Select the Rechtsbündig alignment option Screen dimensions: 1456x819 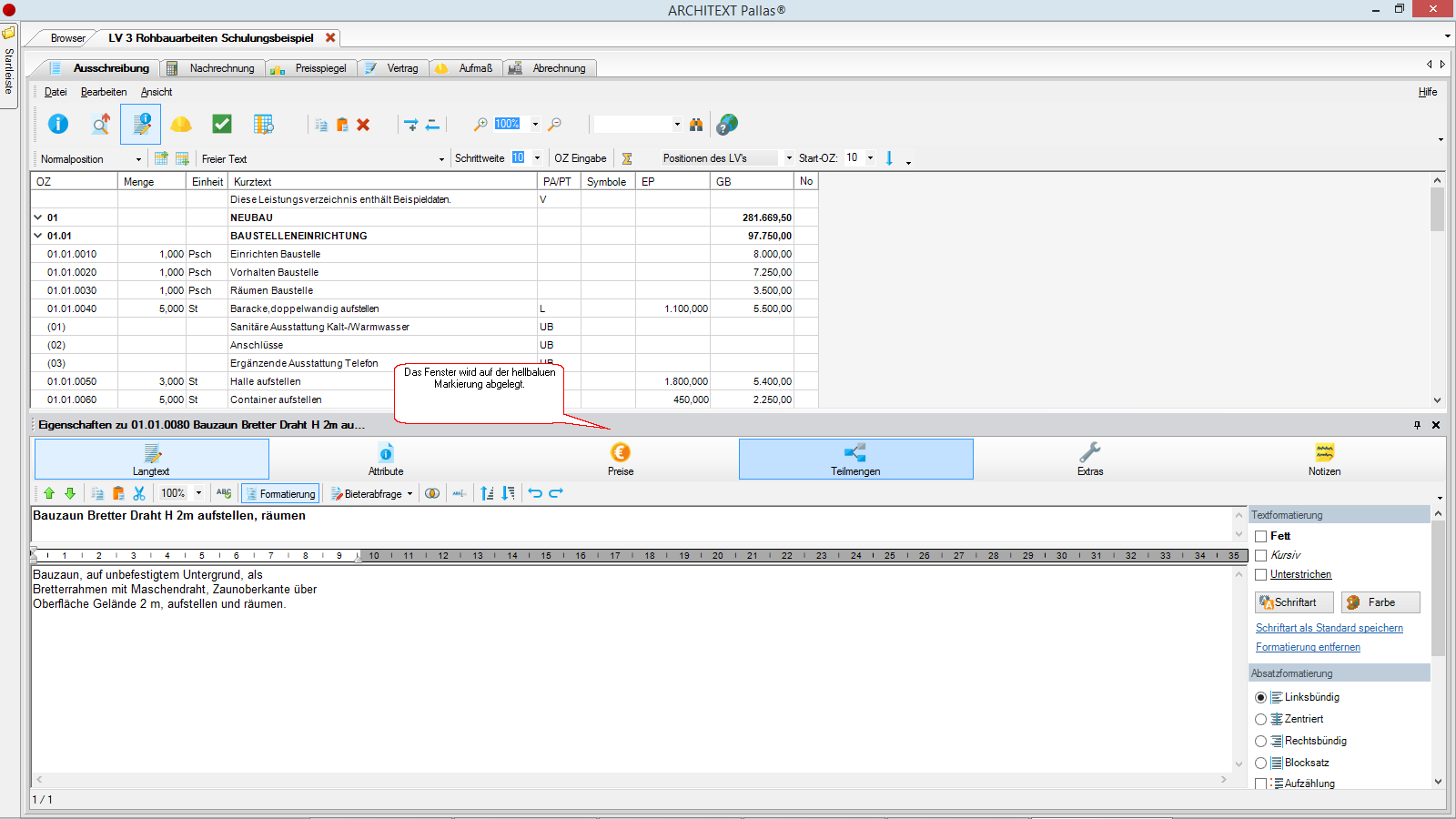[1261, 741]
